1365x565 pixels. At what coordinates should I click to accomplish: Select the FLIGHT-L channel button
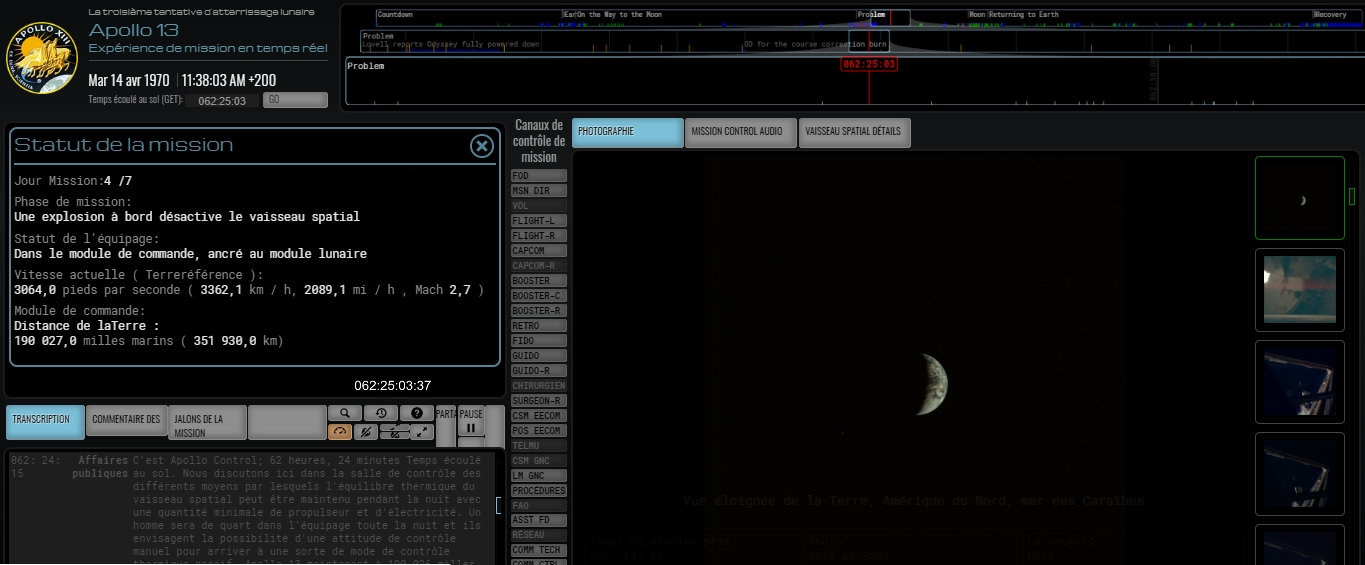539,221
